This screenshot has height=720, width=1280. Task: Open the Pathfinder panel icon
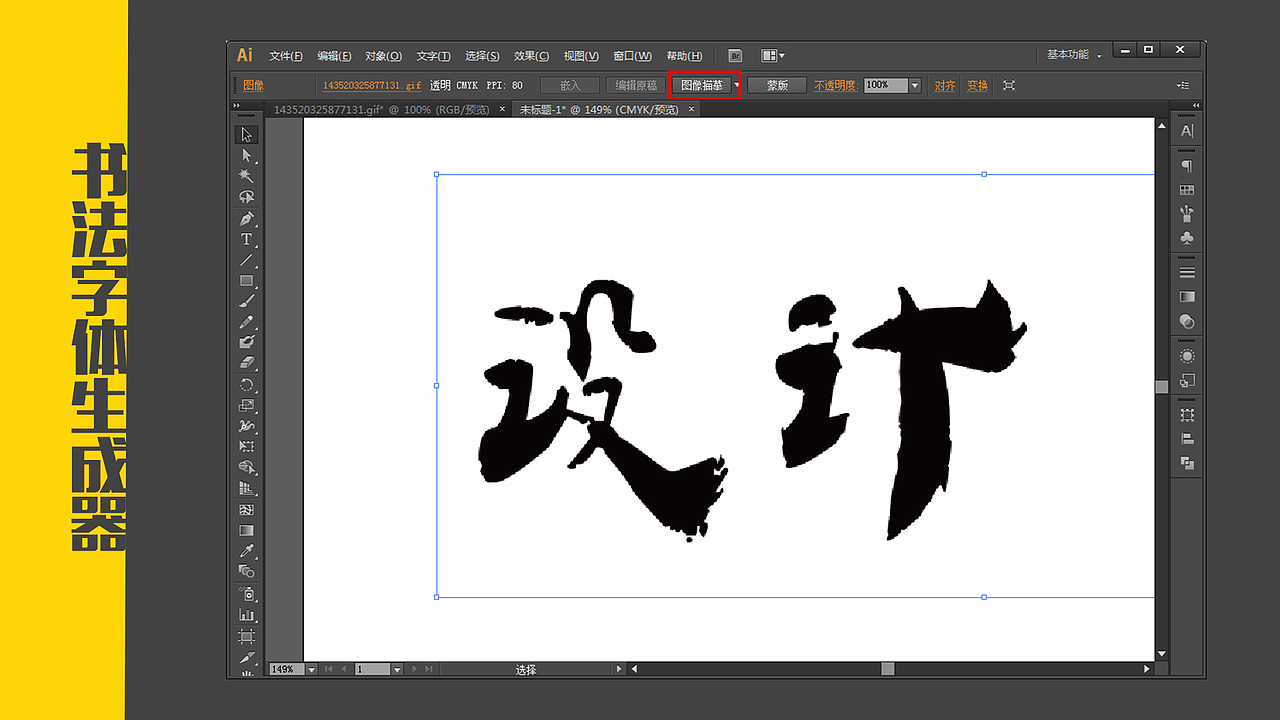[x=1187, y=462]
